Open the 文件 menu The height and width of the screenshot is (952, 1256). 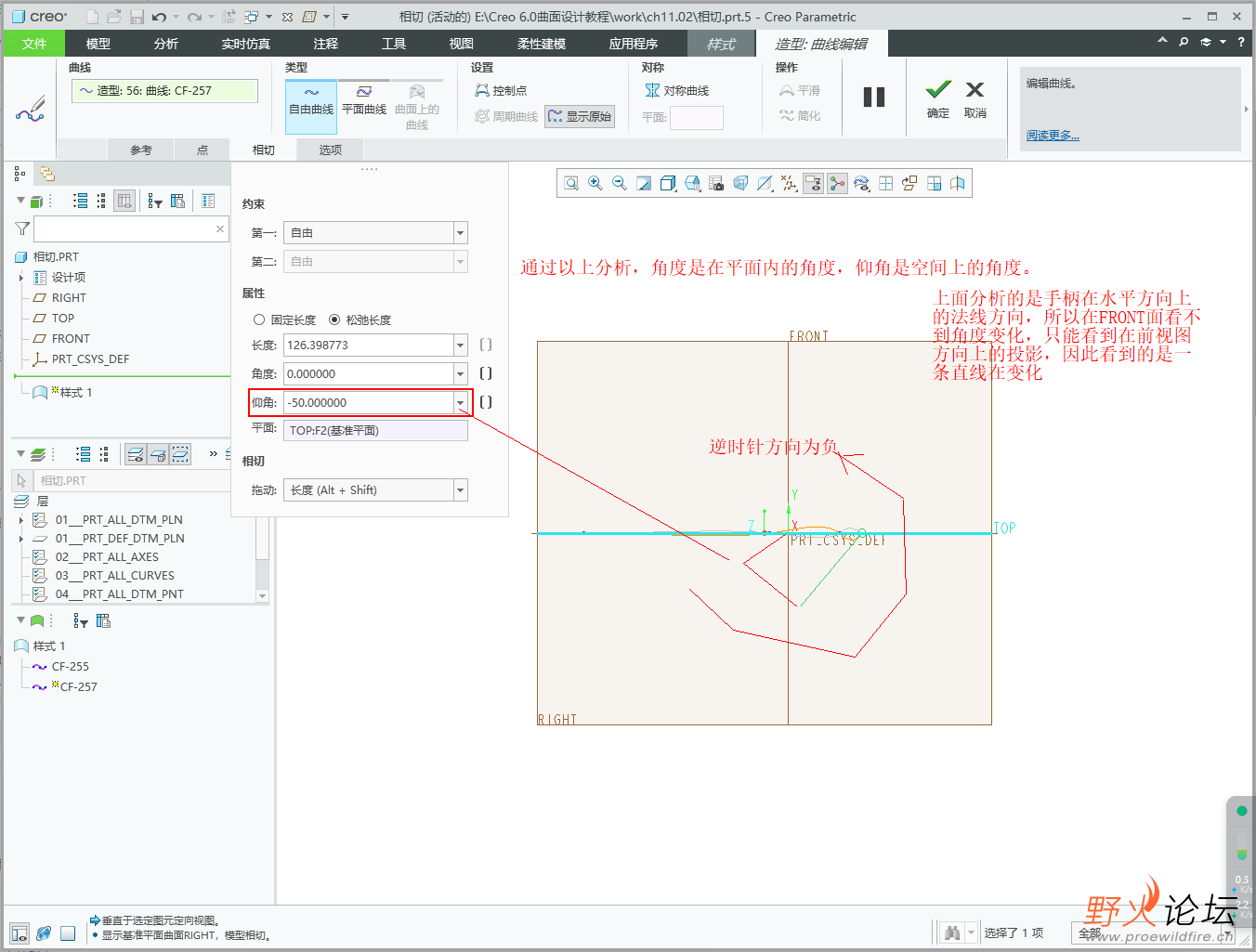34,44
